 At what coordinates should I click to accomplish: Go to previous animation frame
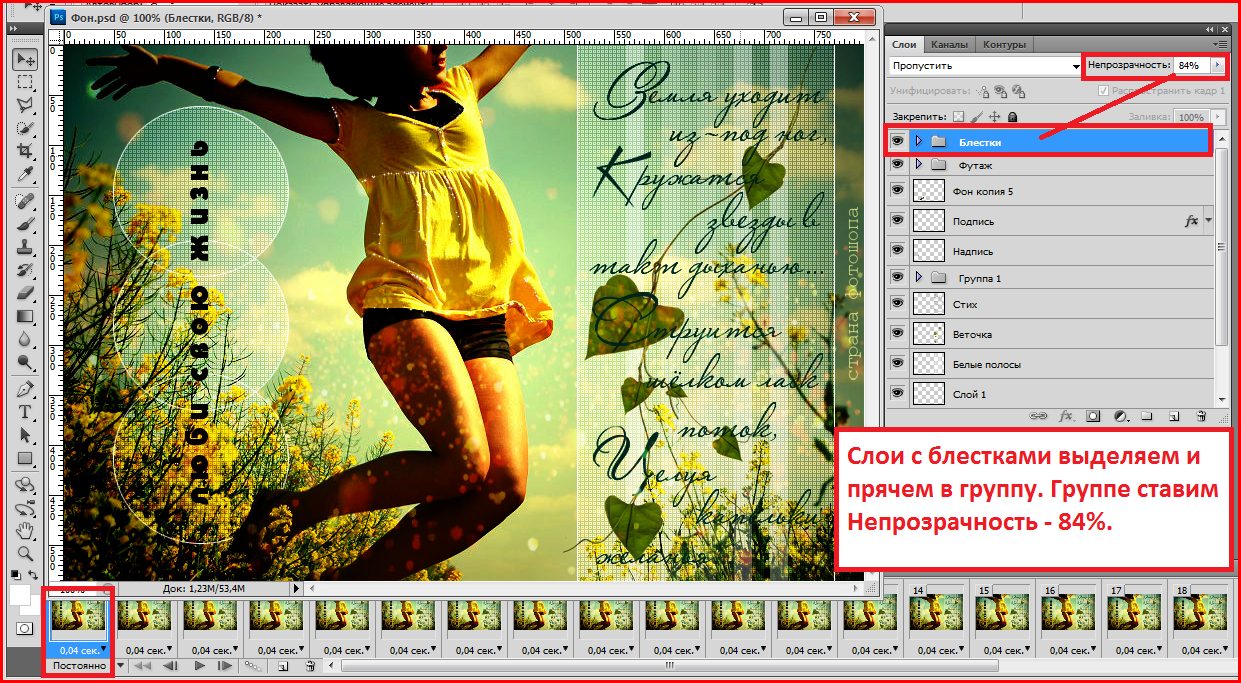click(x=171, y=665)
